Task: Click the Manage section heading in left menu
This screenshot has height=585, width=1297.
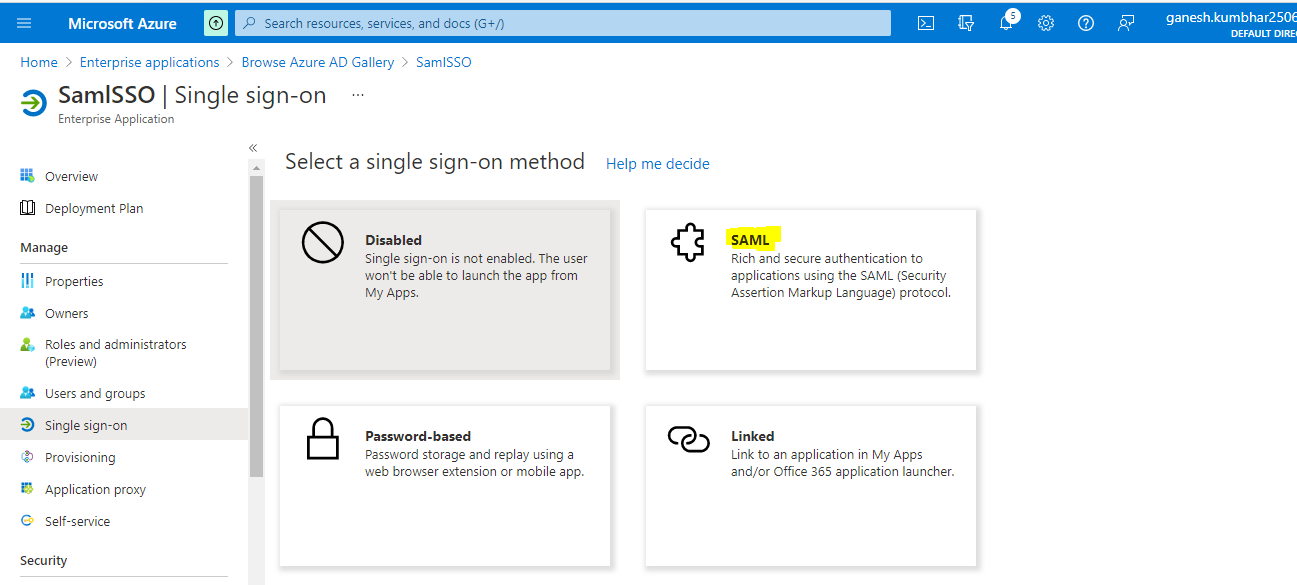Action: pyautogui.click(x=44, y=247)
